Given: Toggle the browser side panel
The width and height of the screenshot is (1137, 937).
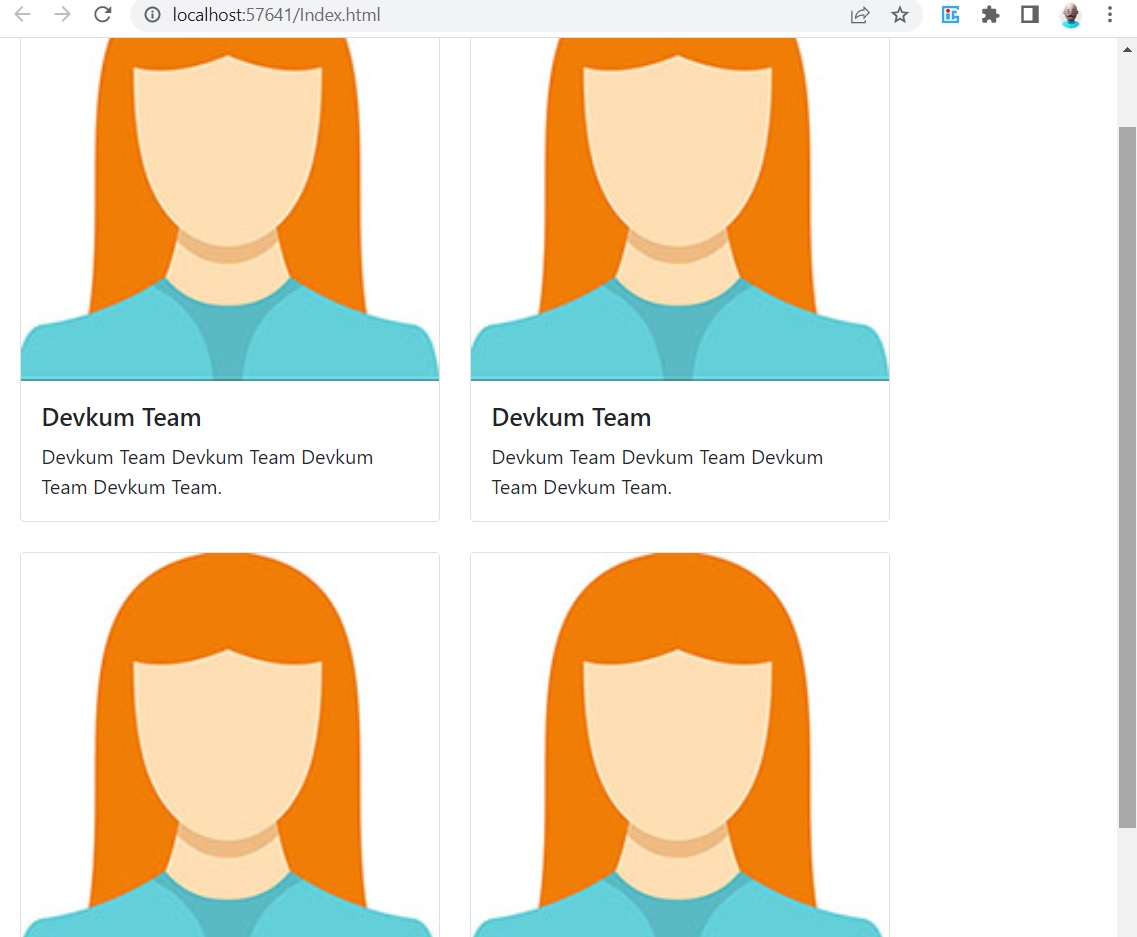Looking at the screenshot, I should 1030,15.
